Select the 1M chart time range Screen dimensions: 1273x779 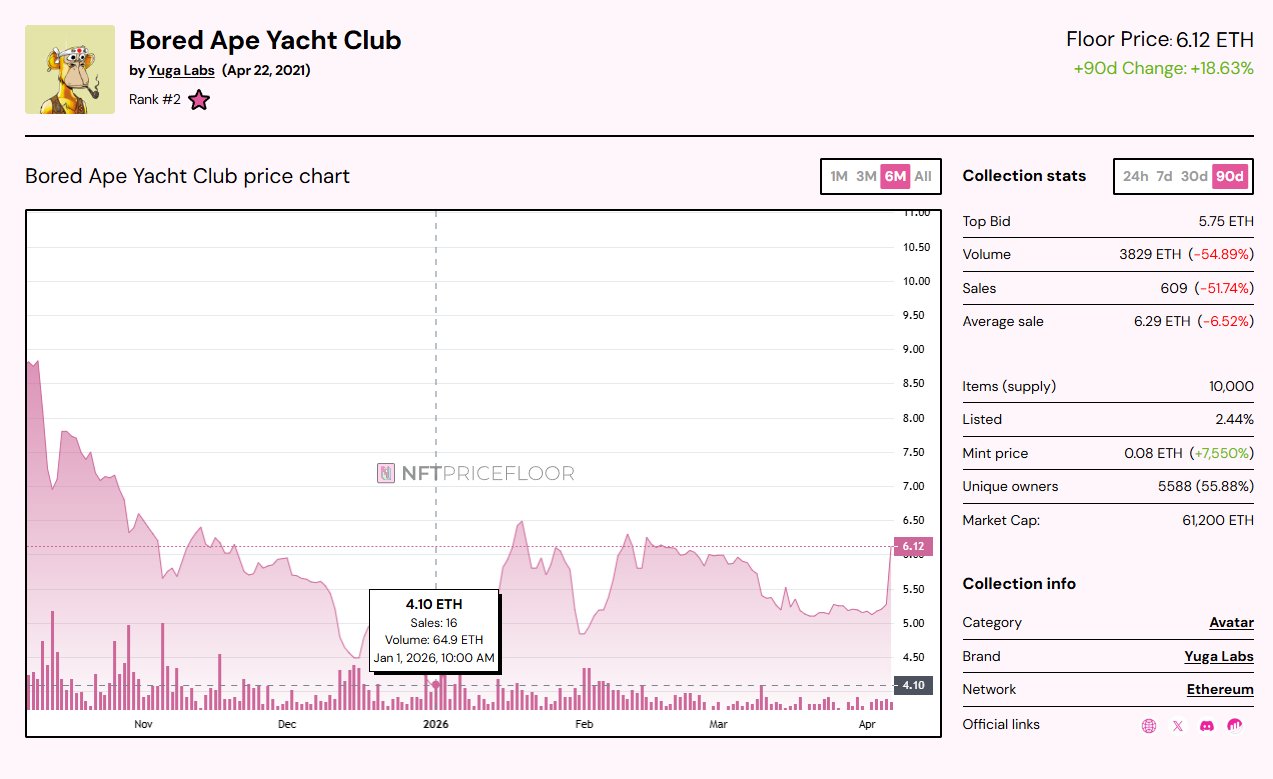click(839, 177)
